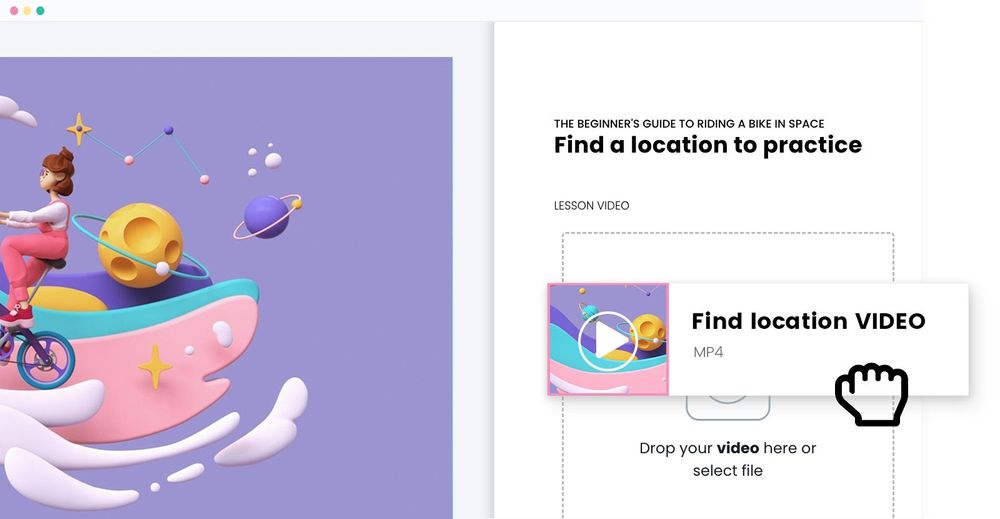Select the "Find location VIDEO" file title
The width and height of the screenshot is (1000, 519).
point(808,321)
